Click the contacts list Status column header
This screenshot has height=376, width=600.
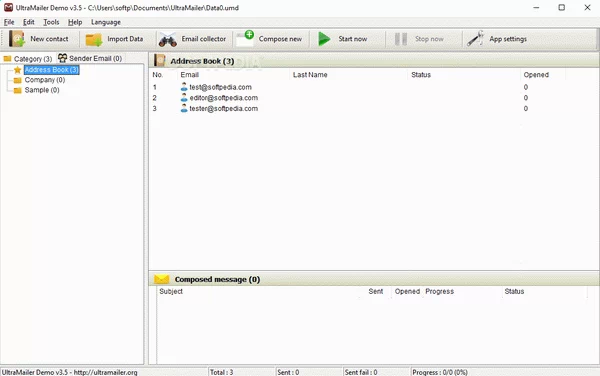pyautogui.click(x=421, y=75)
